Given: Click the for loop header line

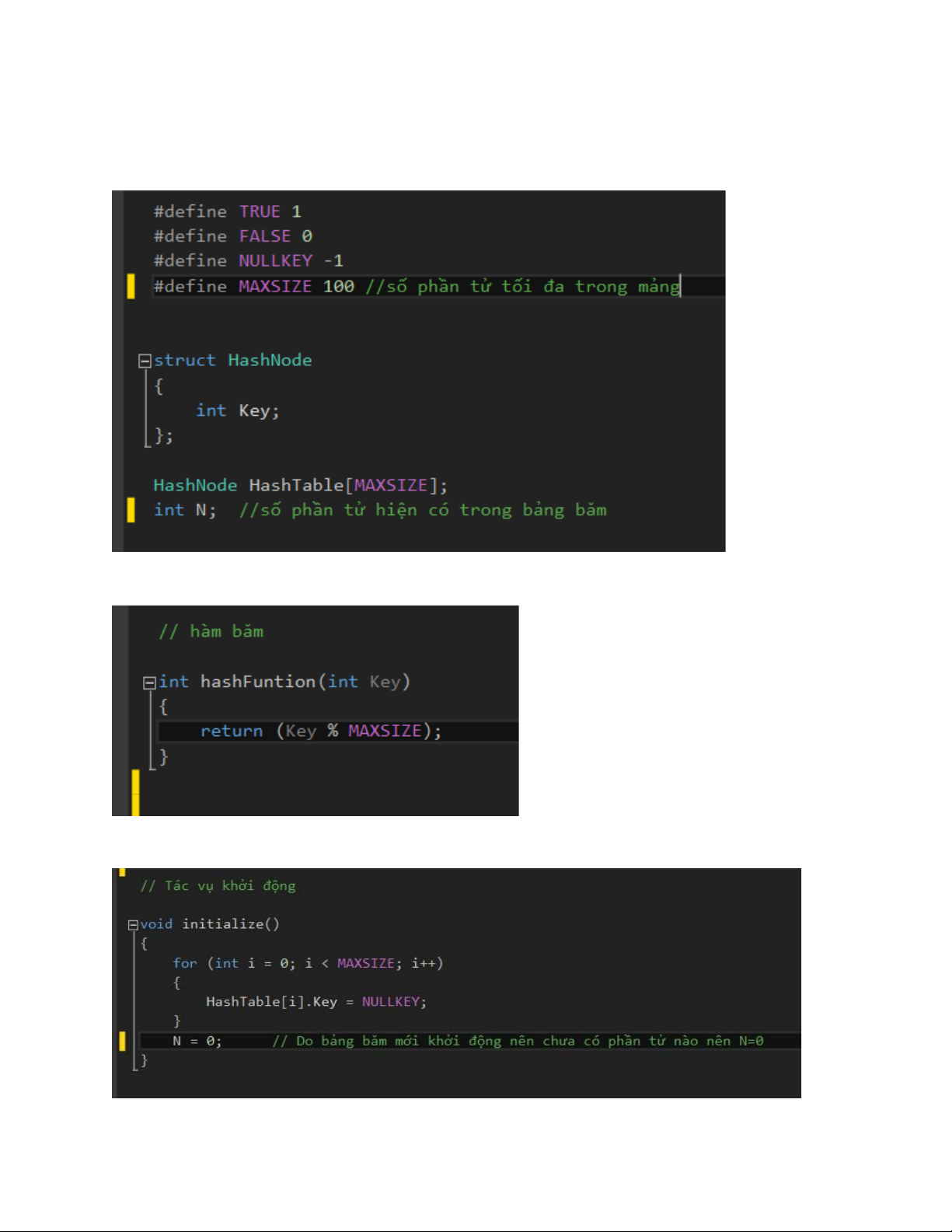Looking at the screenshot, I should (308, 963).
